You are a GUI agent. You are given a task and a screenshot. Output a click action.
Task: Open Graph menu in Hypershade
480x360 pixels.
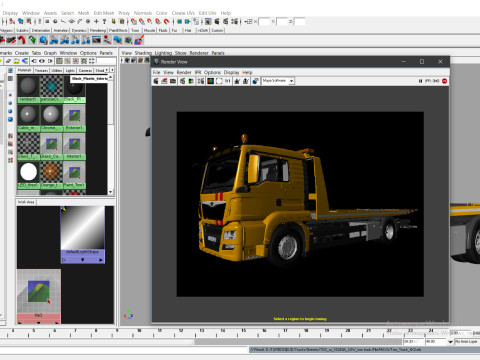pos(50,53)
